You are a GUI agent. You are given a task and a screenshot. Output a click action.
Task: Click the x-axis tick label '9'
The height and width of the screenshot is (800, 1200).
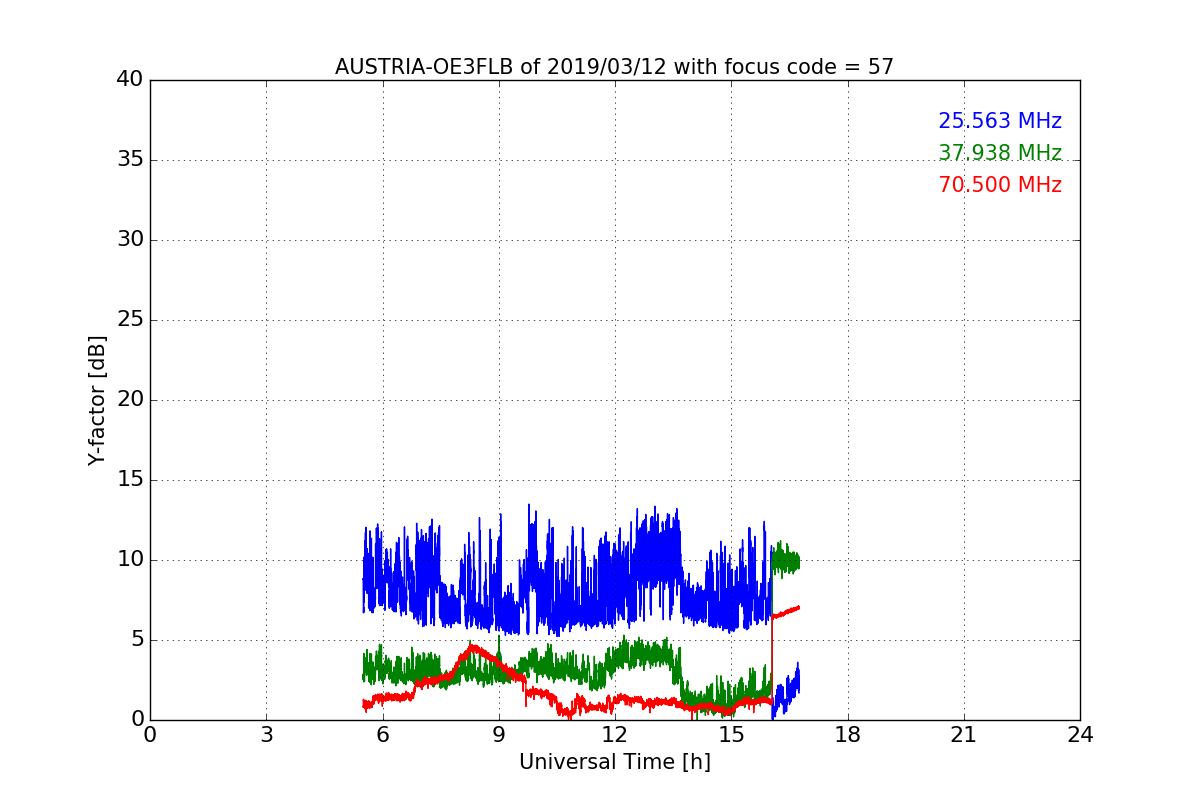499,735
